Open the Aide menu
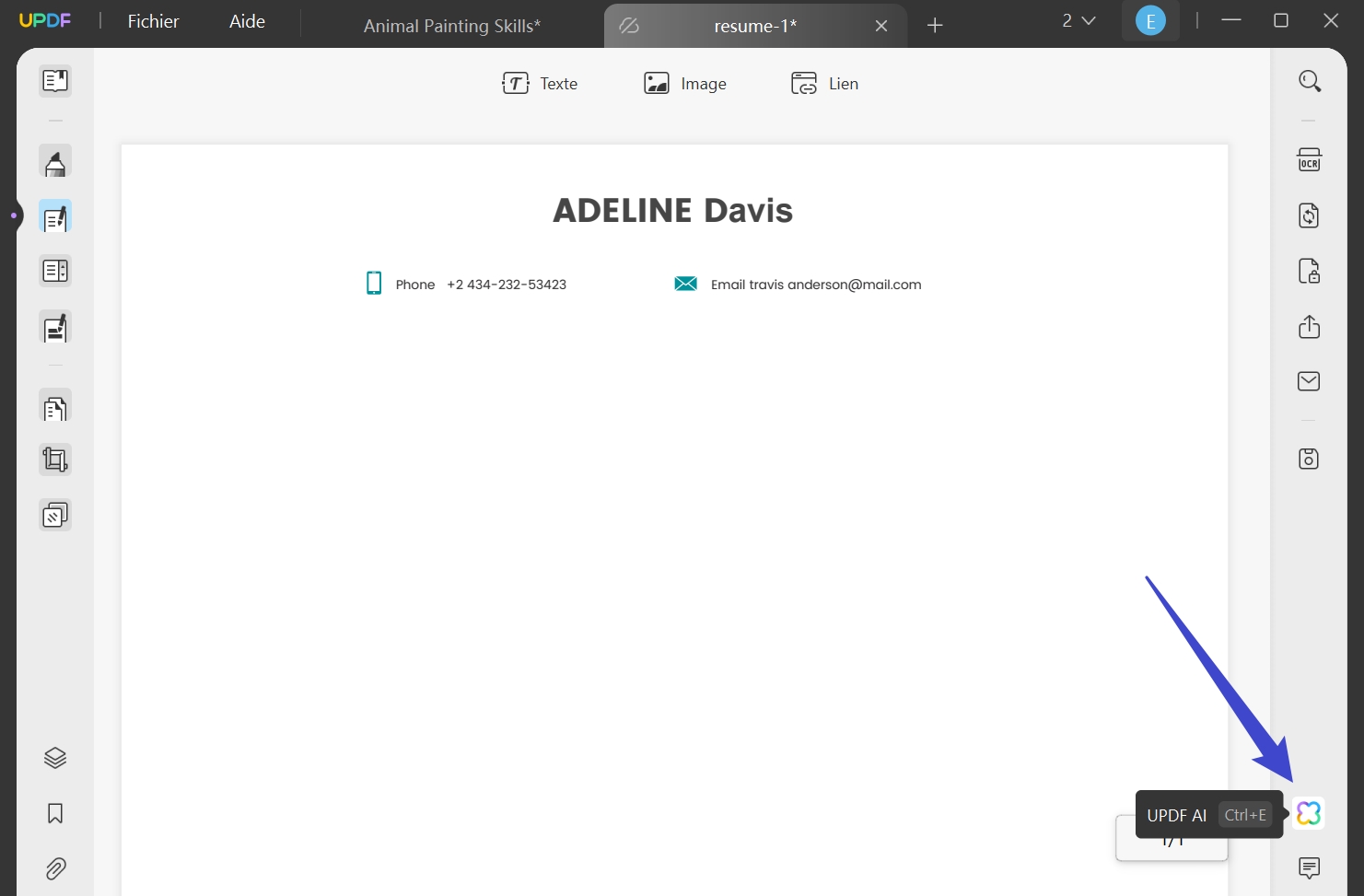1364x896 pixels. coord(247,21)
